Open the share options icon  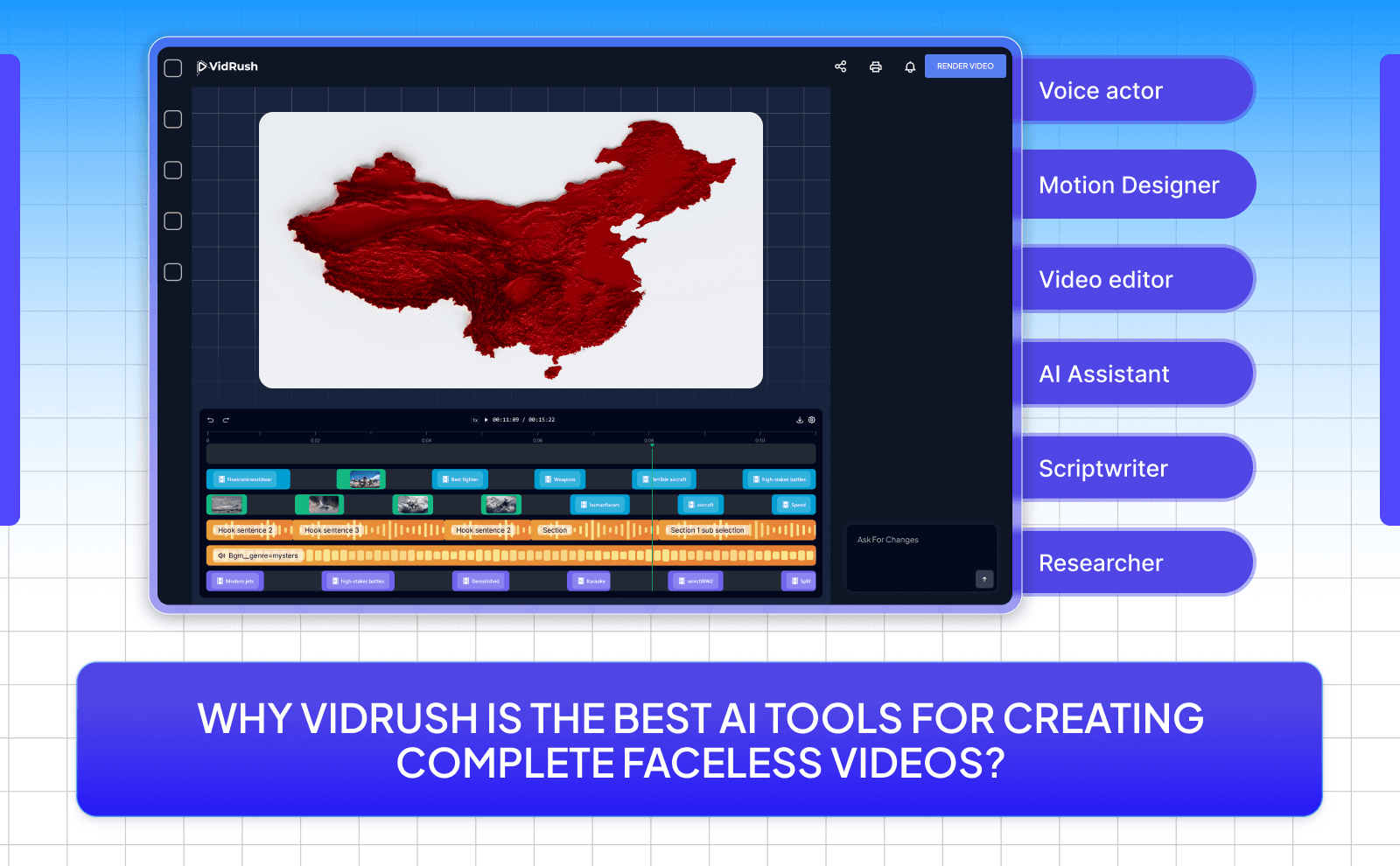(x=840, y=66)
